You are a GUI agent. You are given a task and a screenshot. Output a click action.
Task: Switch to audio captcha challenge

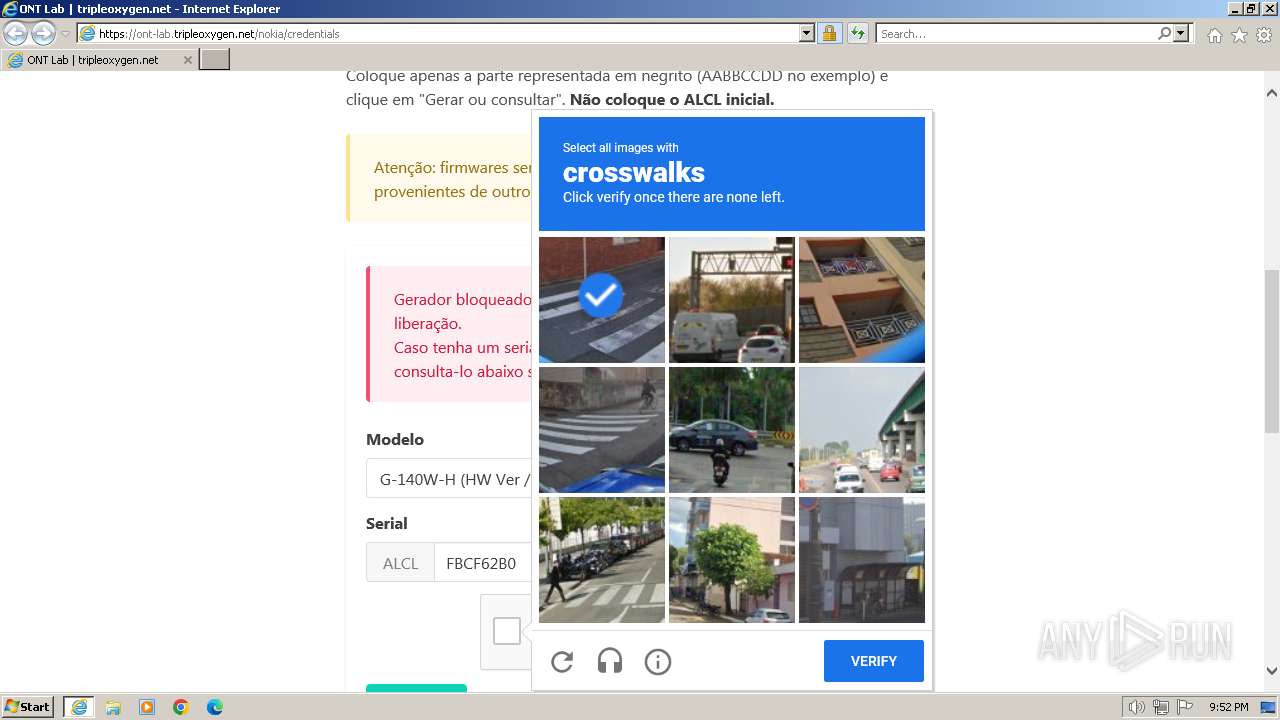pos(610,661)
